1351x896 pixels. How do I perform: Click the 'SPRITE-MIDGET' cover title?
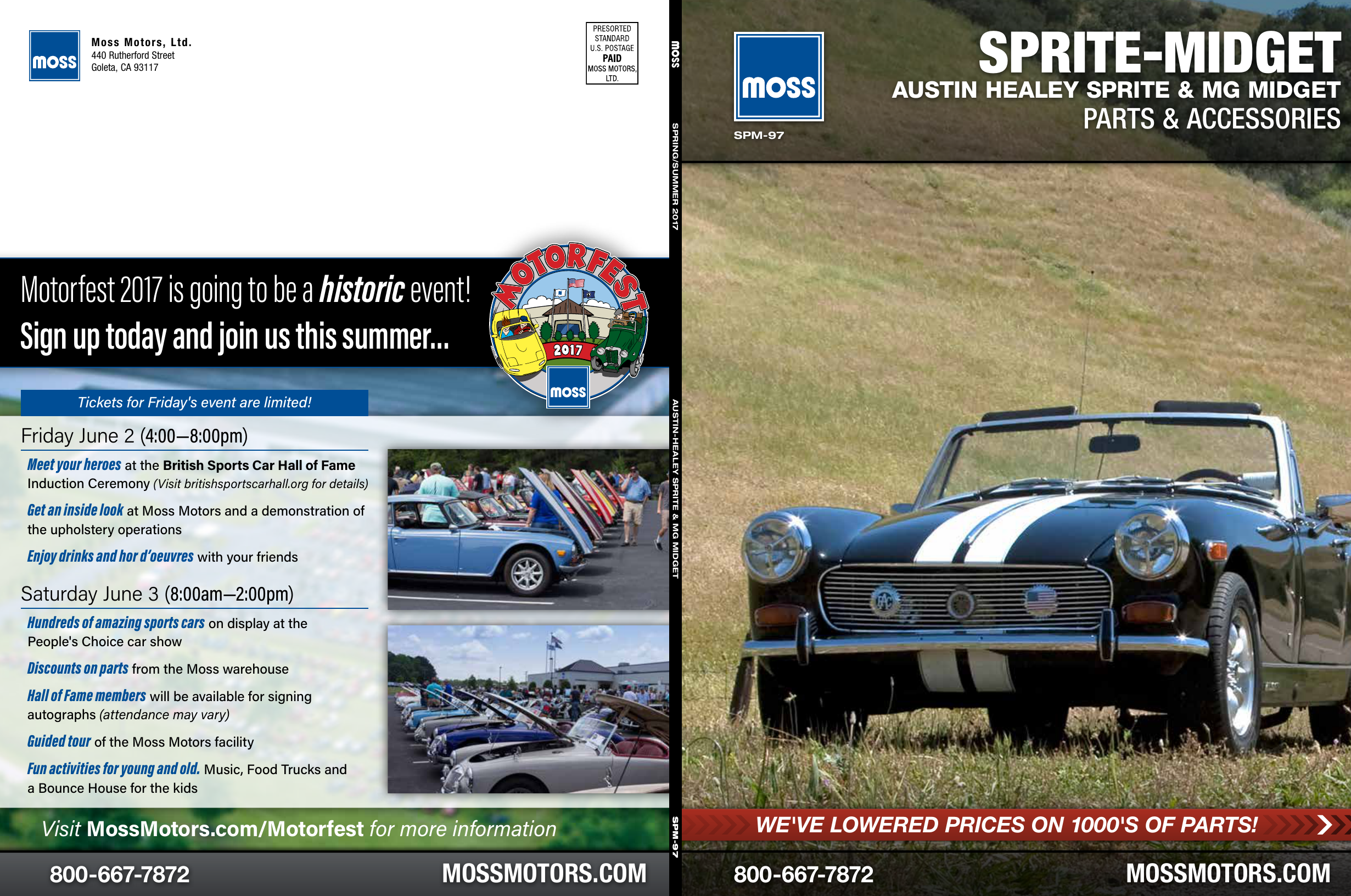click(x=1159, y=53)
